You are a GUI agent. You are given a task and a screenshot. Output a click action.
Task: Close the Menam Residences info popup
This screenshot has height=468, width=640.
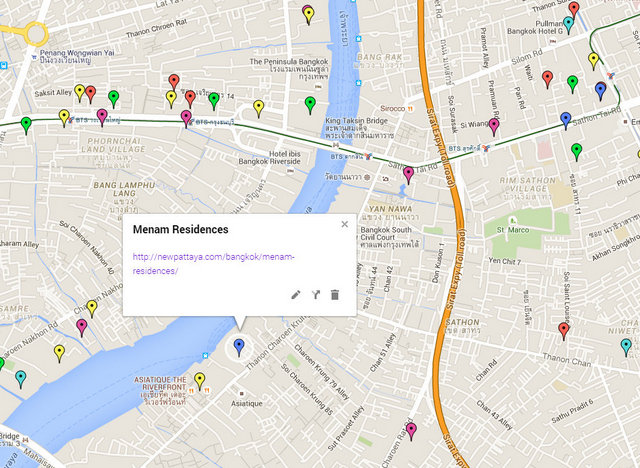pos(344,224)
